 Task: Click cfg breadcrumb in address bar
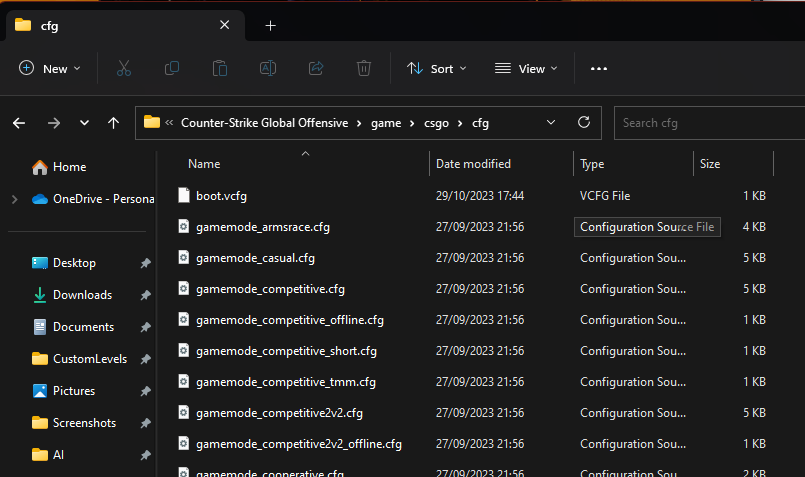[481, 123]
